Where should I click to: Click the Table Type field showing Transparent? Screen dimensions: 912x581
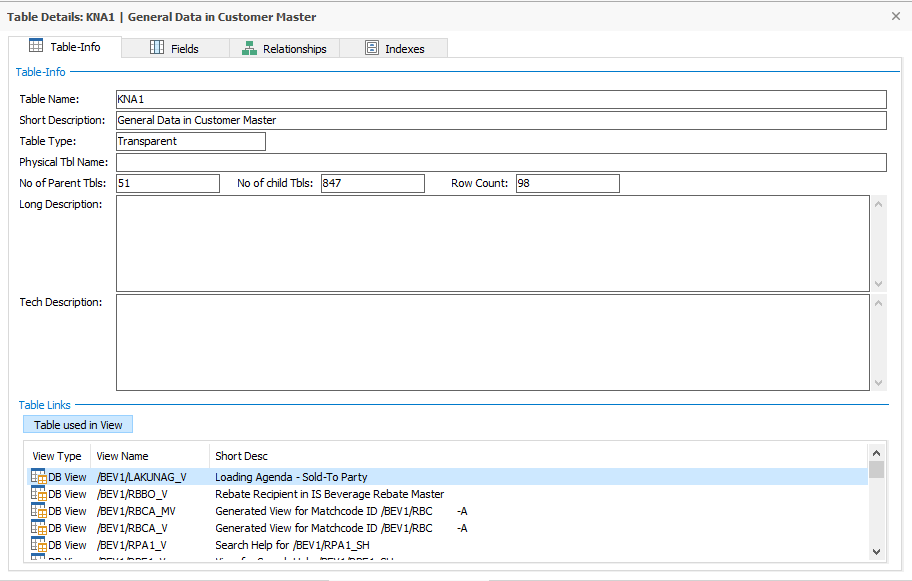191,141
